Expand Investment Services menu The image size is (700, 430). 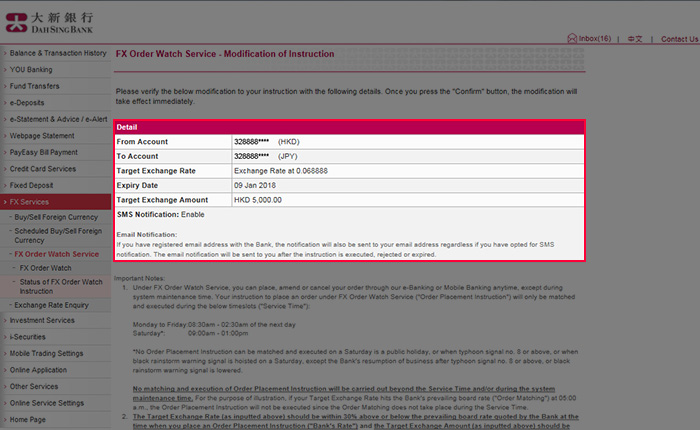tap(42, 320)
